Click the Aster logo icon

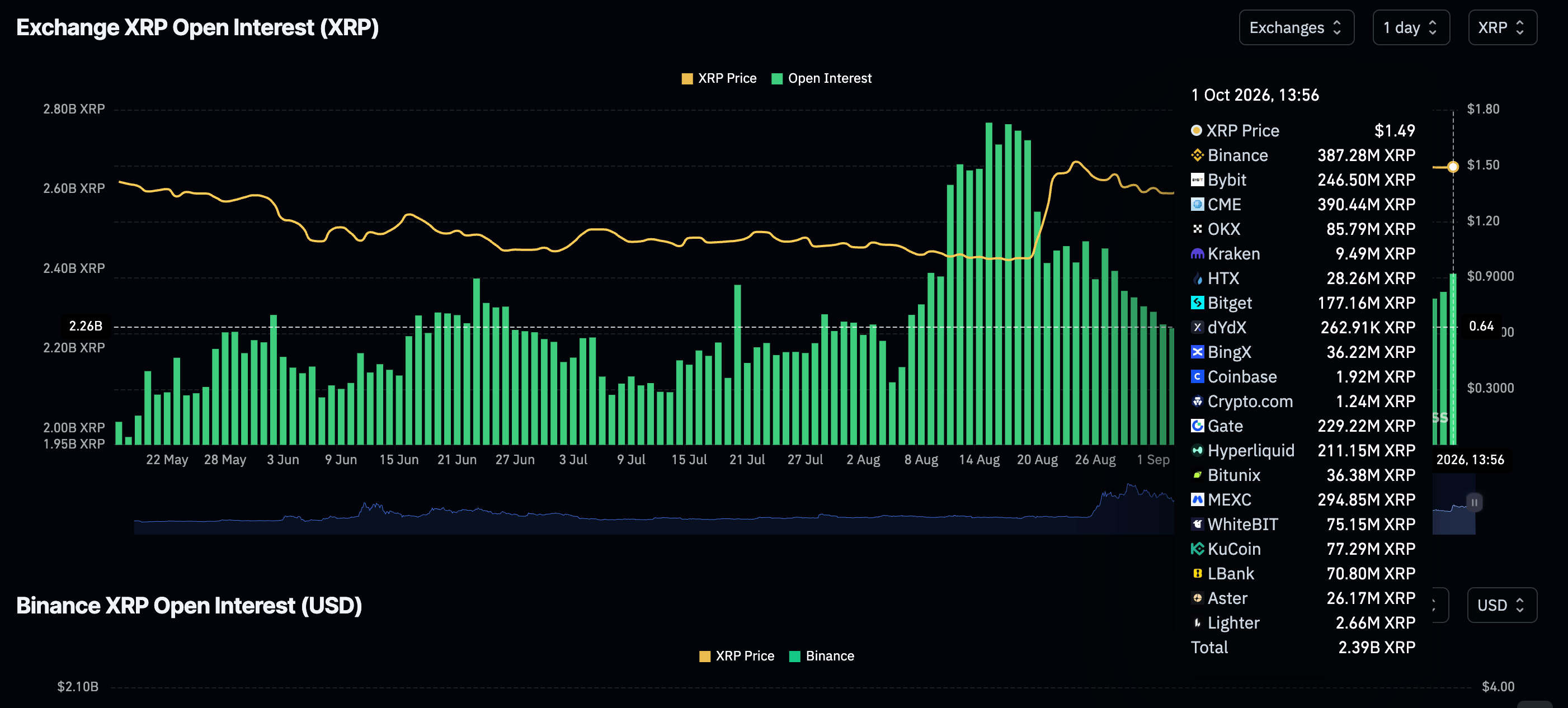click(x=1197, y=598)
